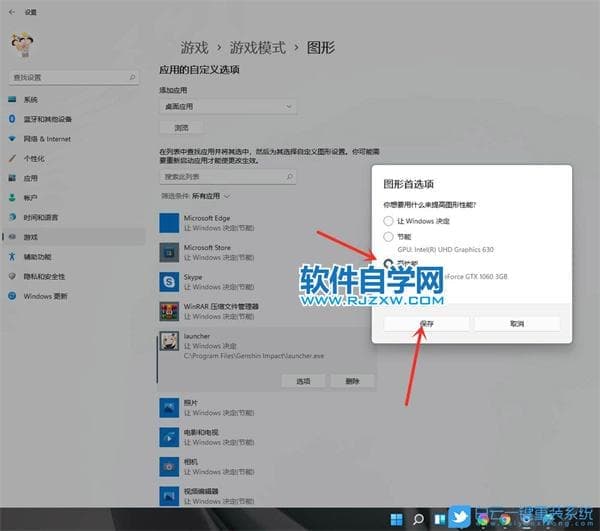Click the Skype app icon in list

click(169, 281)
